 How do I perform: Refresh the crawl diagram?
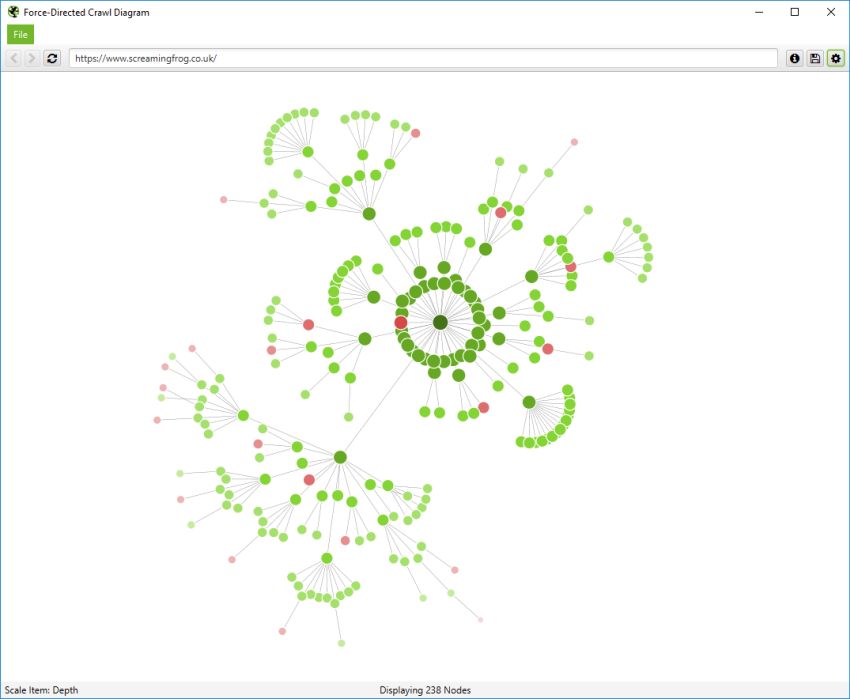tap(52, 59)
